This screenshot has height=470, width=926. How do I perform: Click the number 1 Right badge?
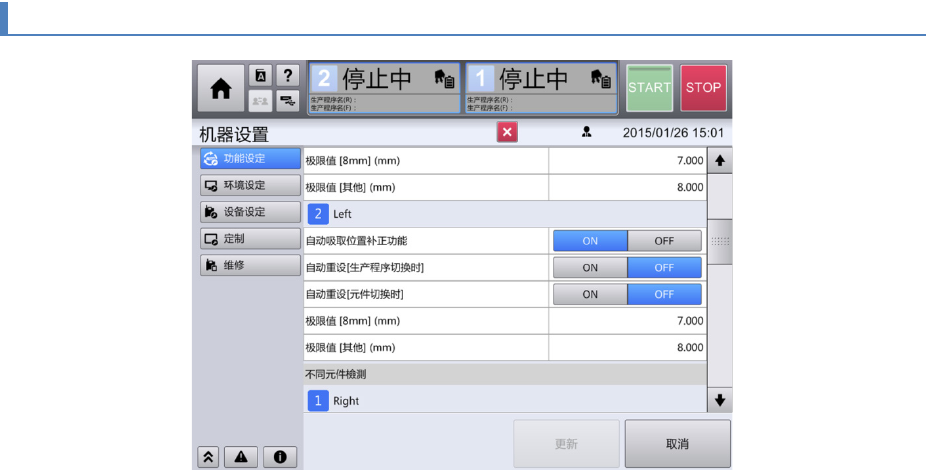pos(318,401)
